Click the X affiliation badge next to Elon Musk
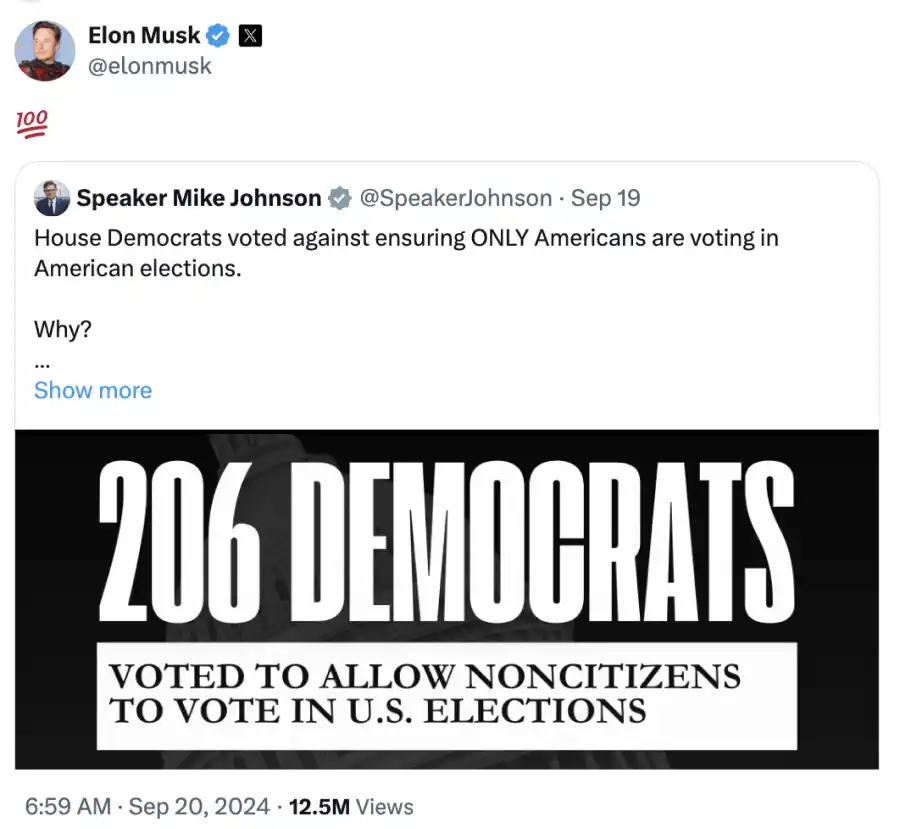900x829 pixels. click(249, 35)
